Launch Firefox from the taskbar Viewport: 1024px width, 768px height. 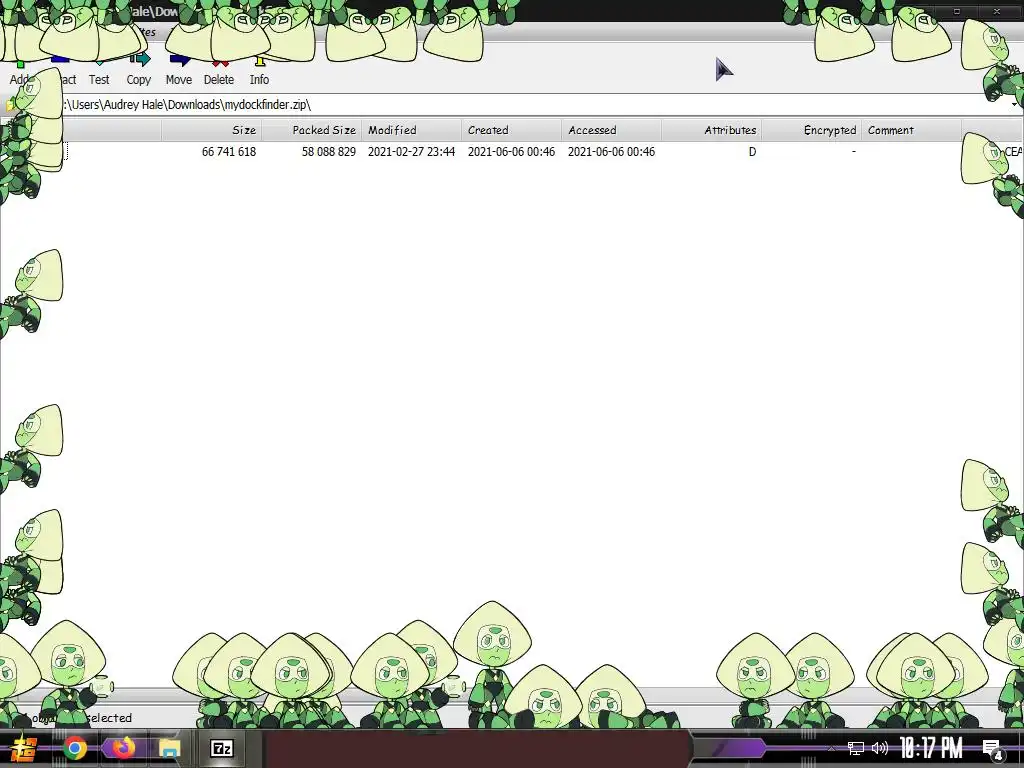(122, 748)
